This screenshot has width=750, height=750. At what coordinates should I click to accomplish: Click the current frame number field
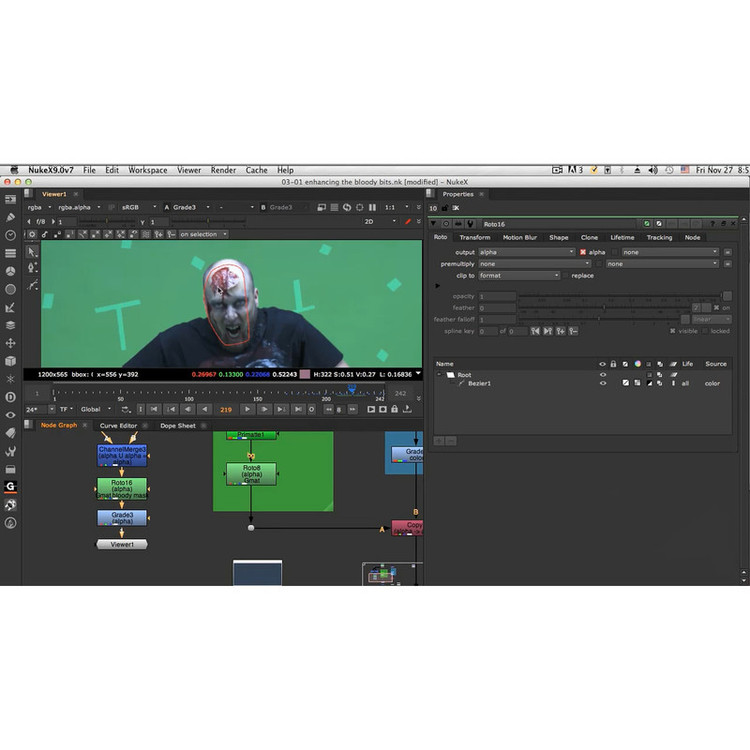(x=226, y=409)
